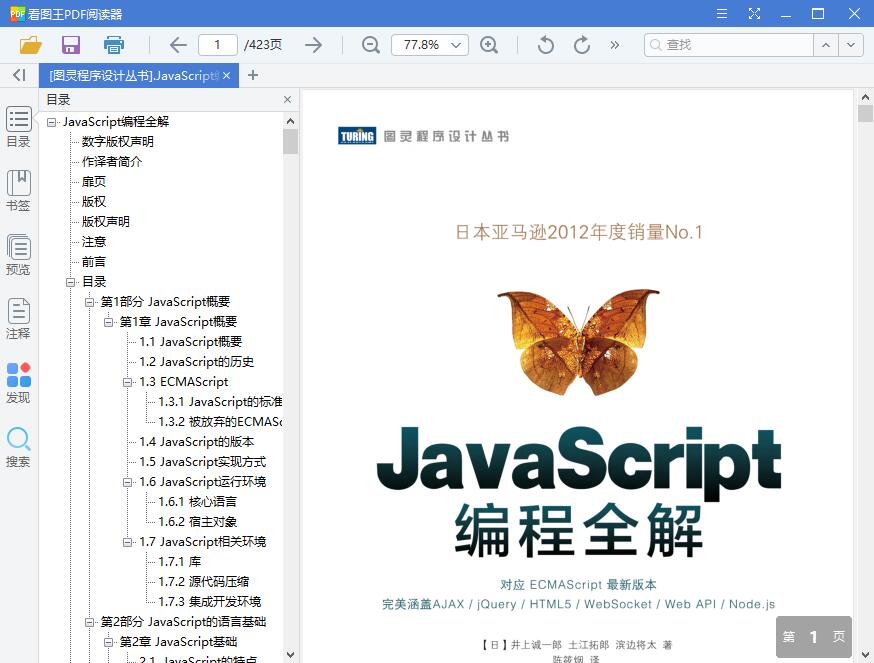This screenshot has height=663, width=874.
Task: Click the outline panel vertical scrollbar thumb
Action: pyautogui.click(x=290, y=141)
